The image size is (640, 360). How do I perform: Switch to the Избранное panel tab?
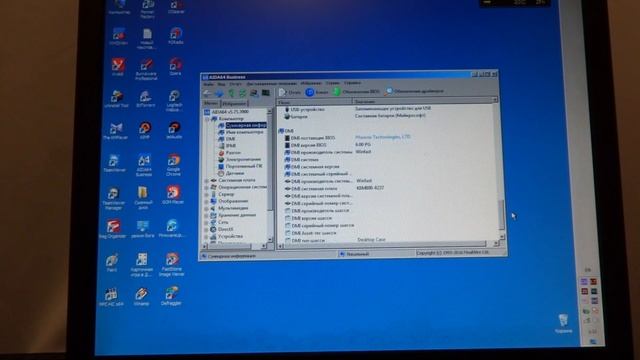(234, 104)
